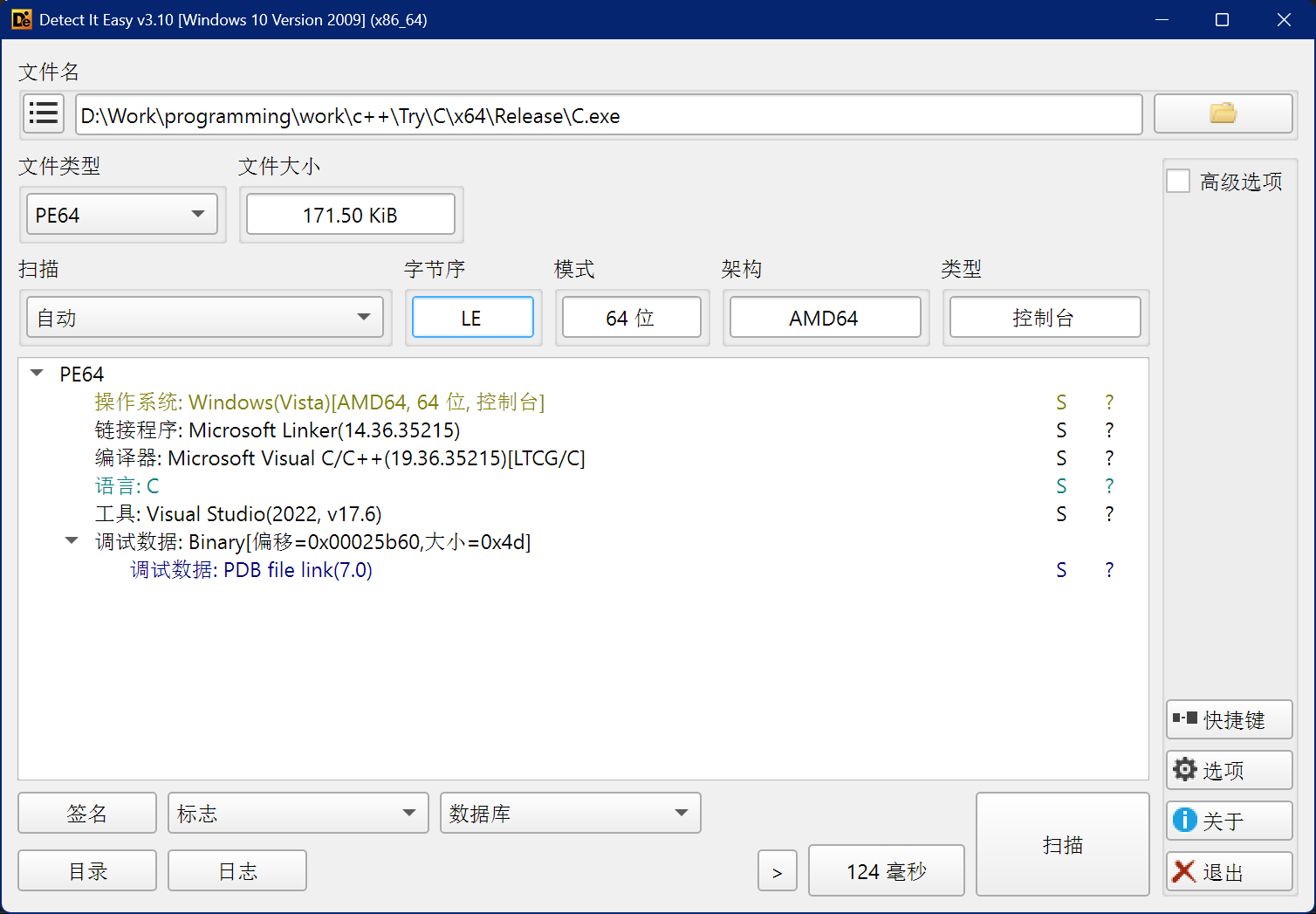The width and height of the screenshot is (1316, 914).
Task: Click S on the 编译器 row
Action: (1061, 457)
